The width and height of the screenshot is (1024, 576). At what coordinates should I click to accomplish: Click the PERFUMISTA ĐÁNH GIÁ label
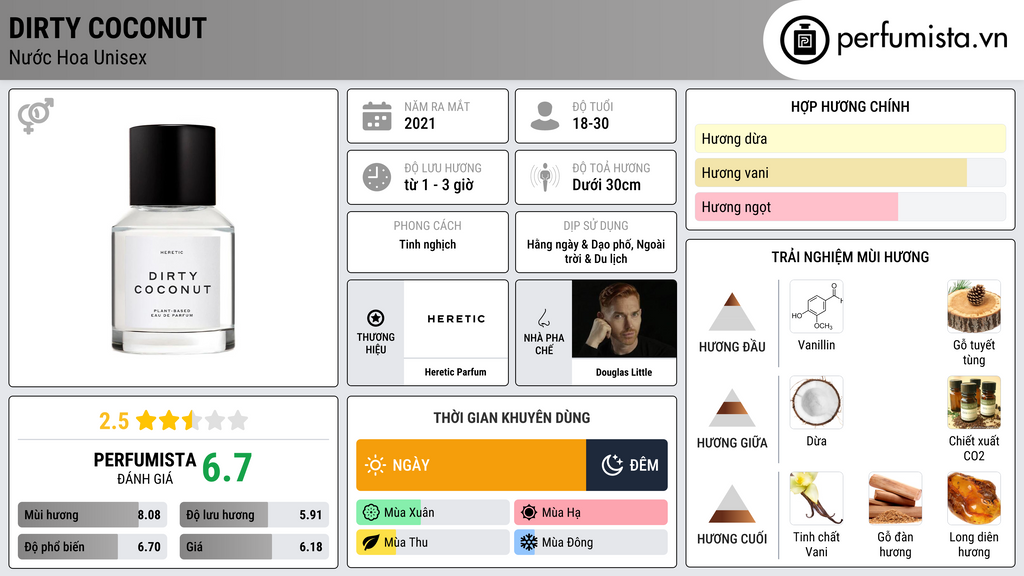click(x=144, y=468)
